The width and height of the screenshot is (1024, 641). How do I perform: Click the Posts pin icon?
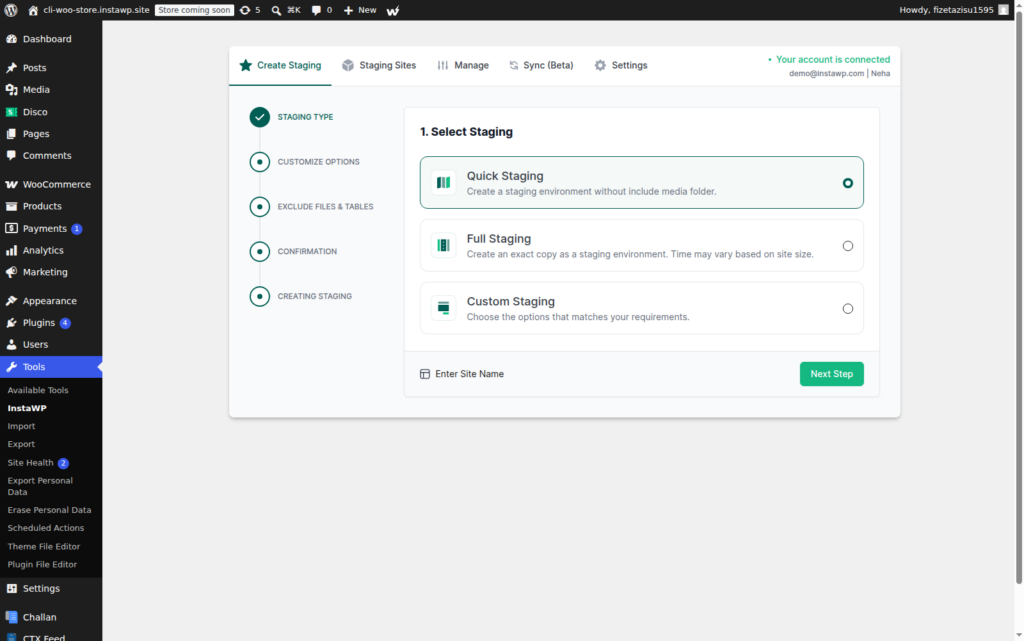[x=11, y=68]
